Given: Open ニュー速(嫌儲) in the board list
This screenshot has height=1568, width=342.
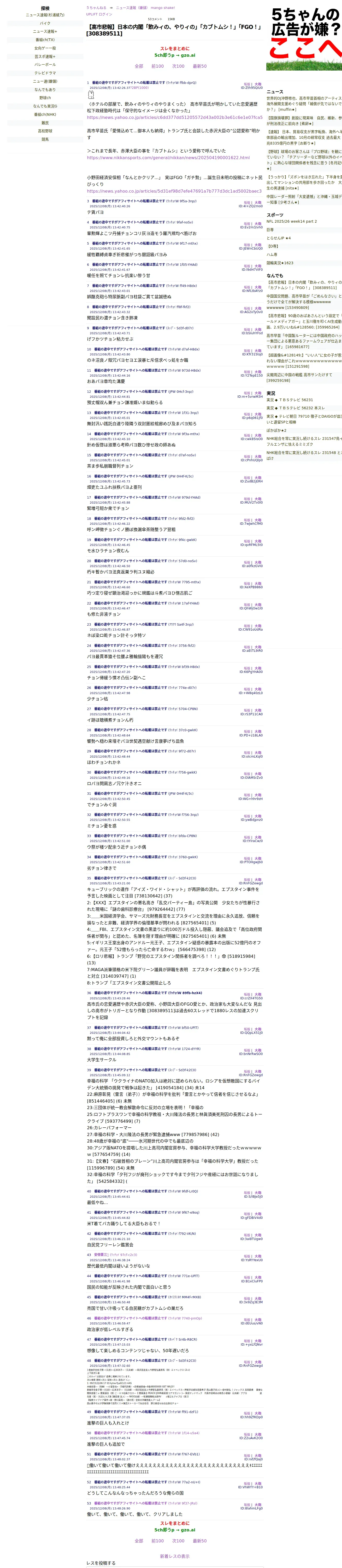Looking at the screenshot, I should click(45, 81).
